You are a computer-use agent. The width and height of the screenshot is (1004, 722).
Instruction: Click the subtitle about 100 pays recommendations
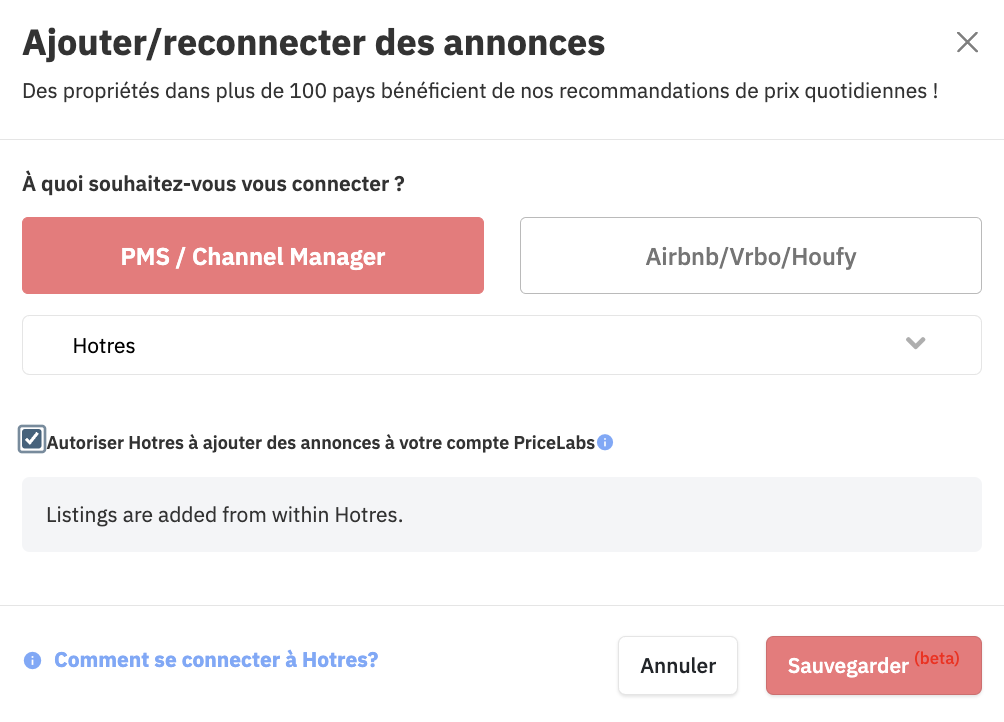[x=480, y=91]
